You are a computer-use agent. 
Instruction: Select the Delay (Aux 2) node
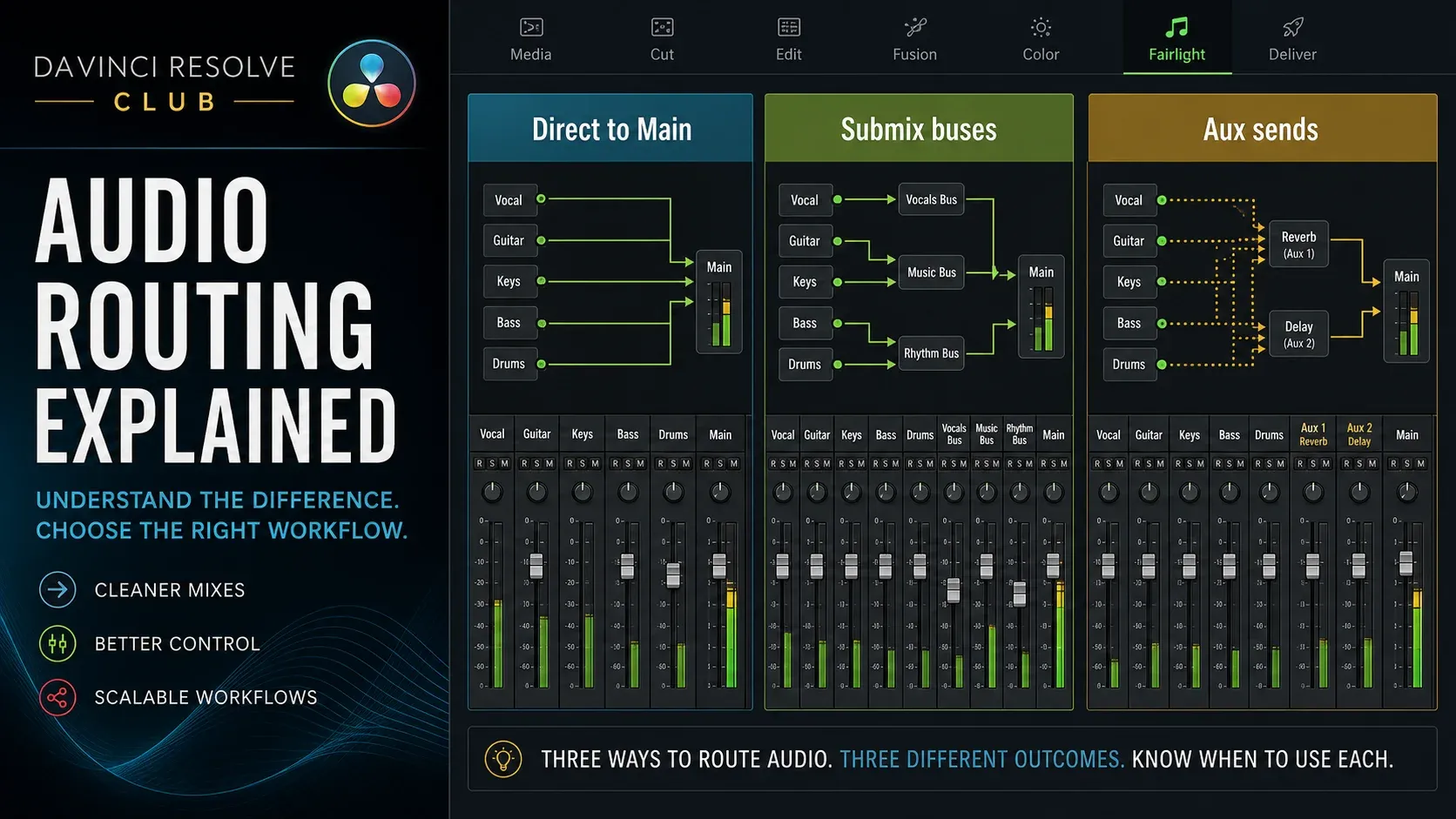(x=1298, y=334)
